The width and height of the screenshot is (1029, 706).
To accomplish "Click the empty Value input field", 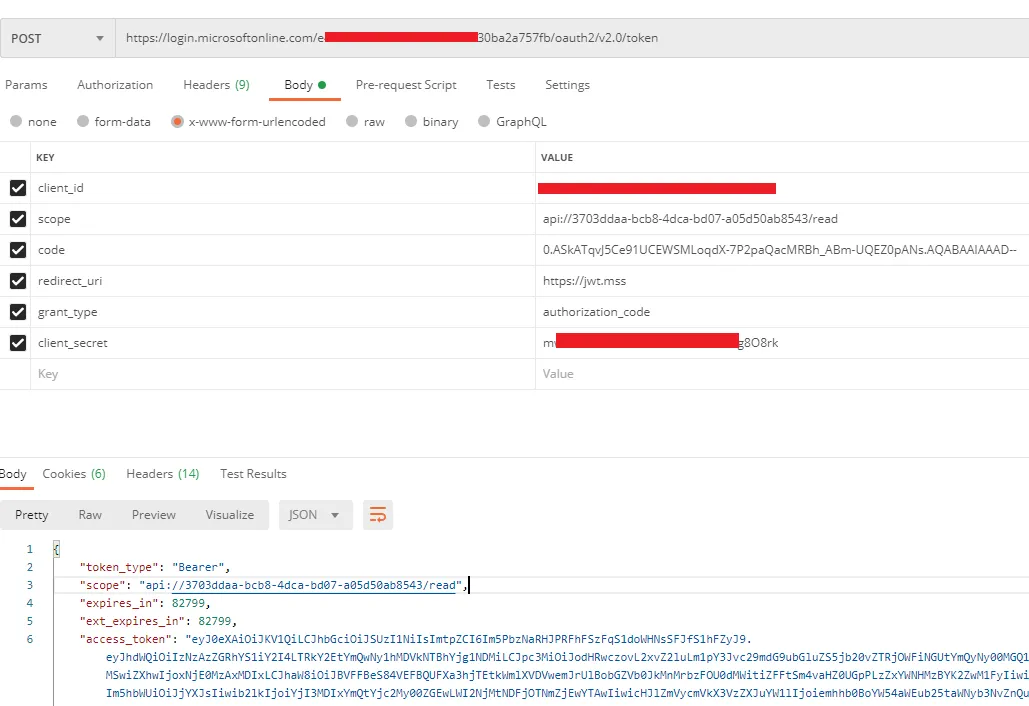I will (x=782, y=374).
